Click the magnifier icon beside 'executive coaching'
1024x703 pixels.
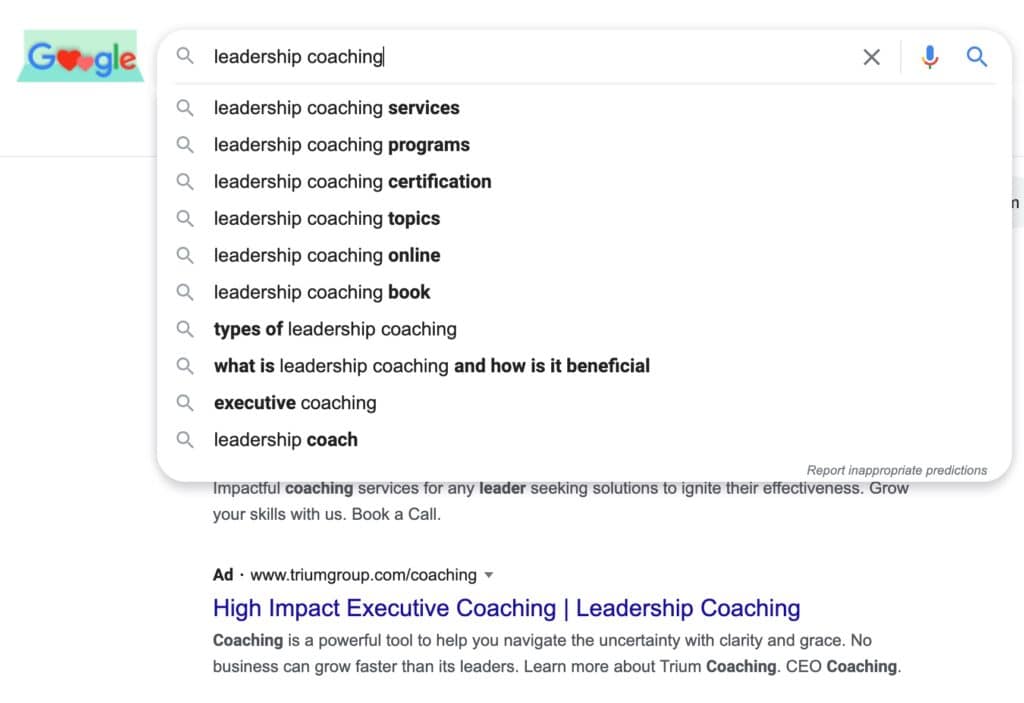(x=185, y=403)
